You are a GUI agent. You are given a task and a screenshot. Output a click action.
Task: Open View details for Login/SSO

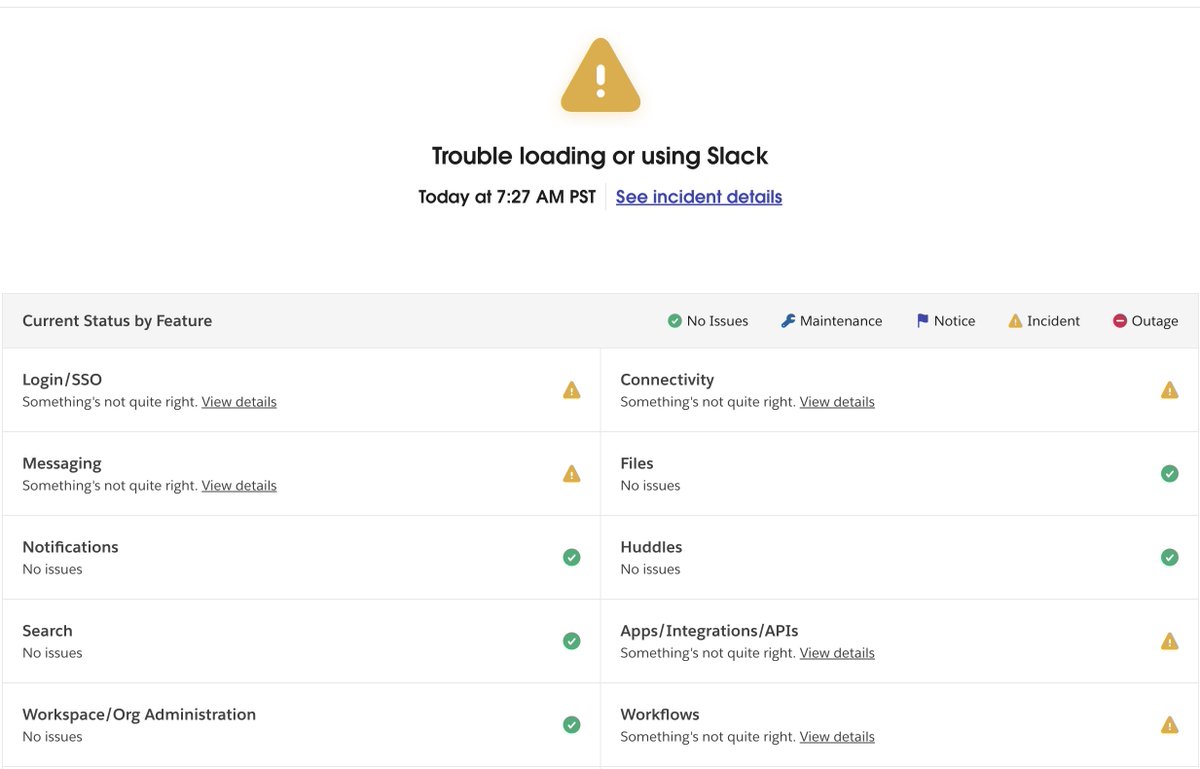tap(239, 402)
